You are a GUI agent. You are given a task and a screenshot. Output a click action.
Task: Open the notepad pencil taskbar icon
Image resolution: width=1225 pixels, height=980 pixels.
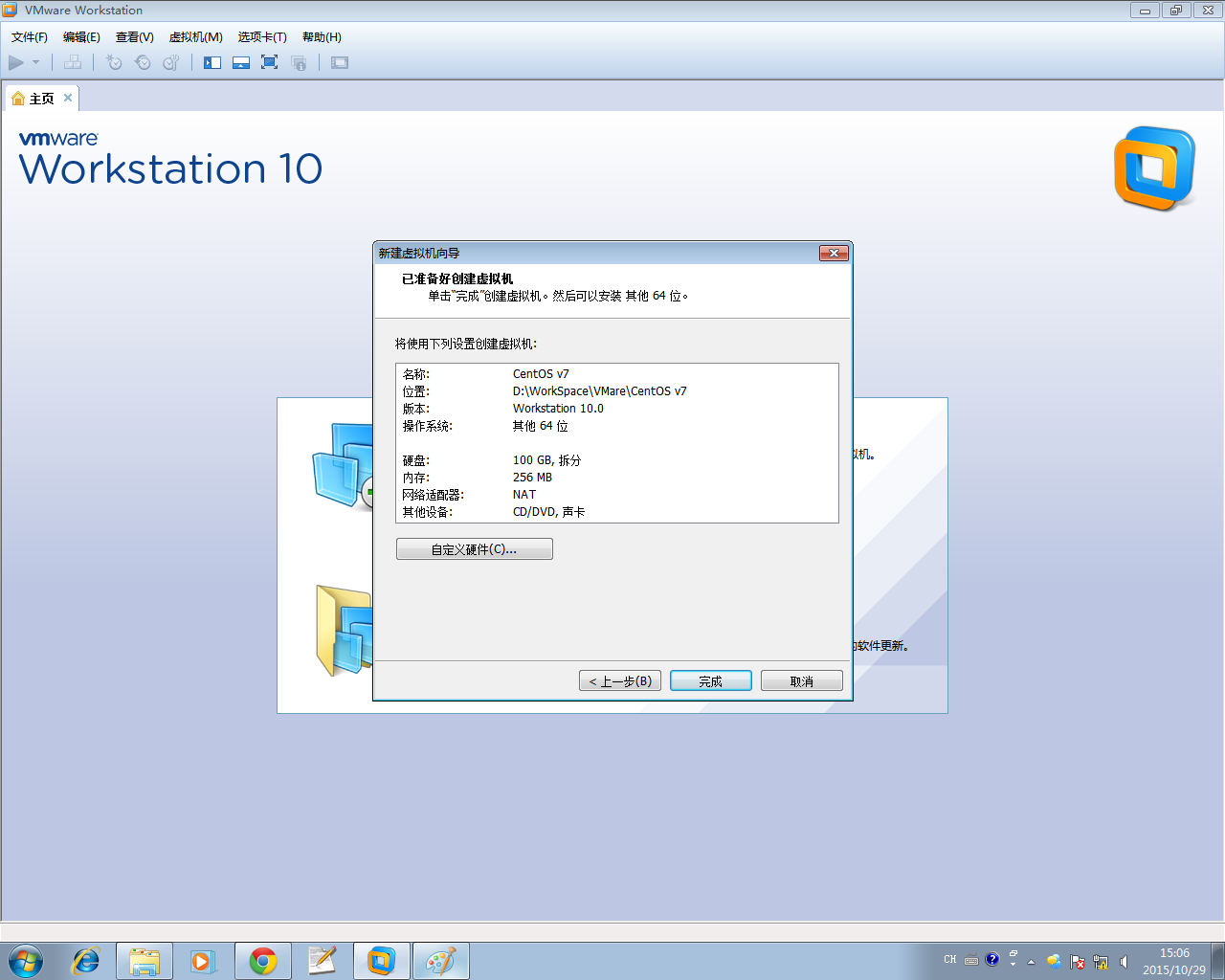[x=323, y=961]
